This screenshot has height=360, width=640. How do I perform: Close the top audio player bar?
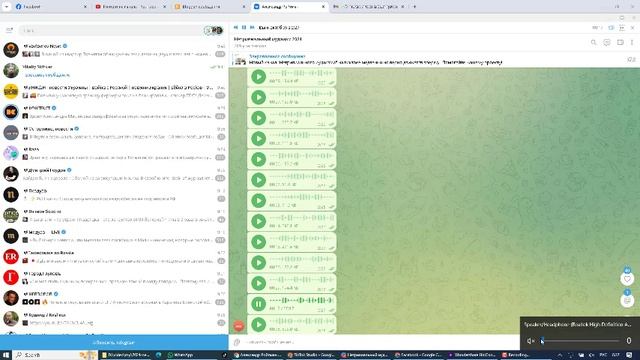click(x=632, y=28)
